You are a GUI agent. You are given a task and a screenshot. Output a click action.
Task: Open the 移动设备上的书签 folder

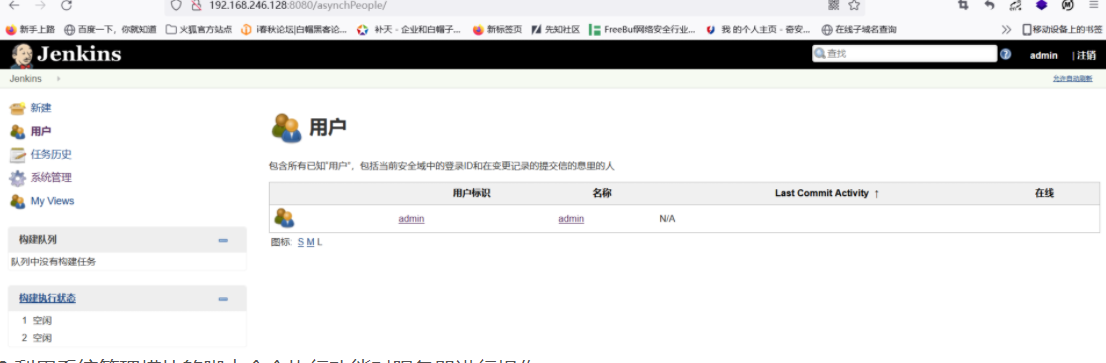click(x=1062, y=30)
